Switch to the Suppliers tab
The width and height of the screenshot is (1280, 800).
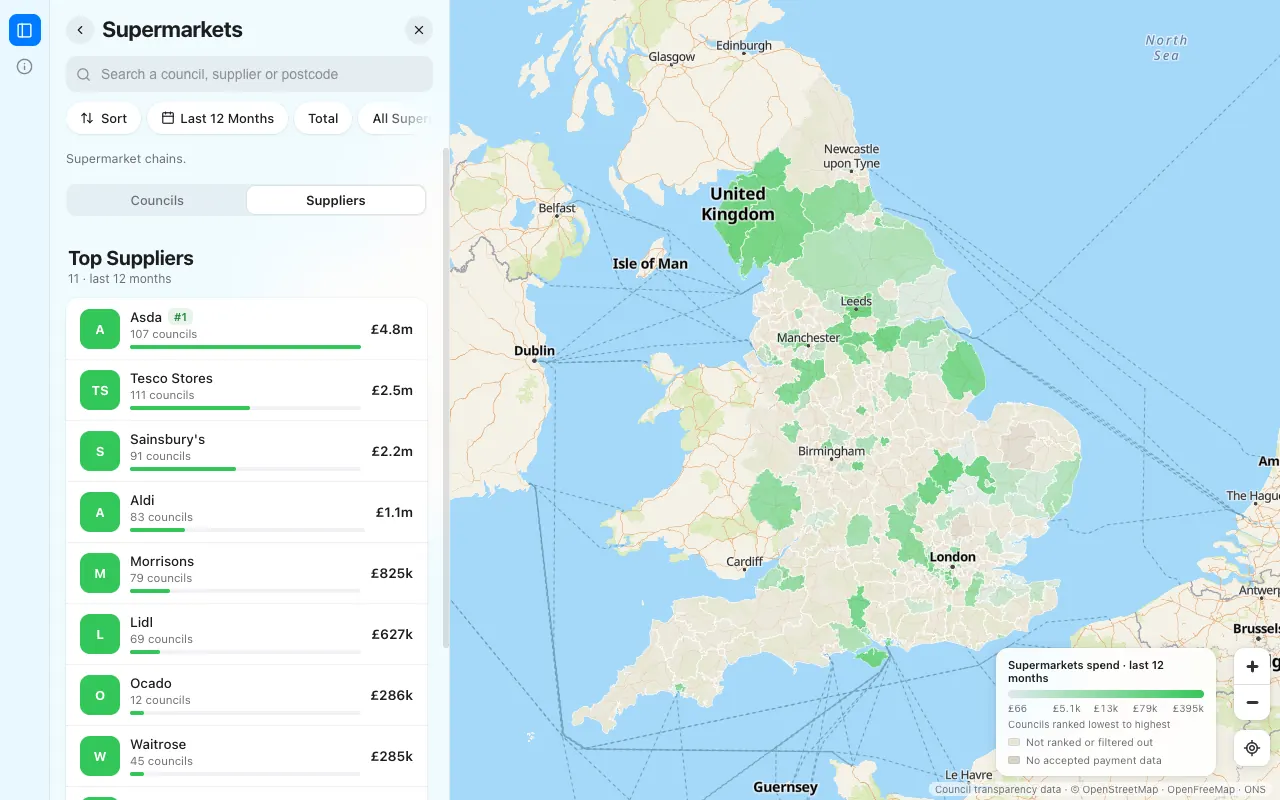click(x=336, y=200)
